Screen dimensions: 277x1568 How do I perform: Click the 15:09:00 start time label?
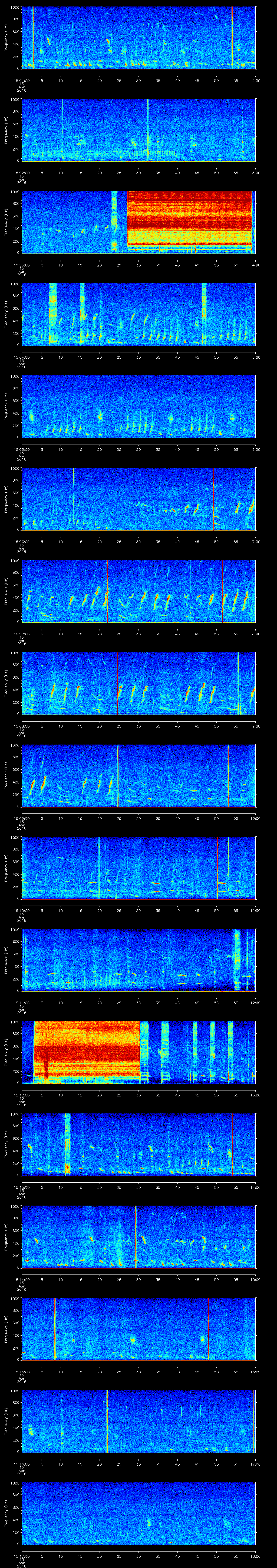[21, 819]
